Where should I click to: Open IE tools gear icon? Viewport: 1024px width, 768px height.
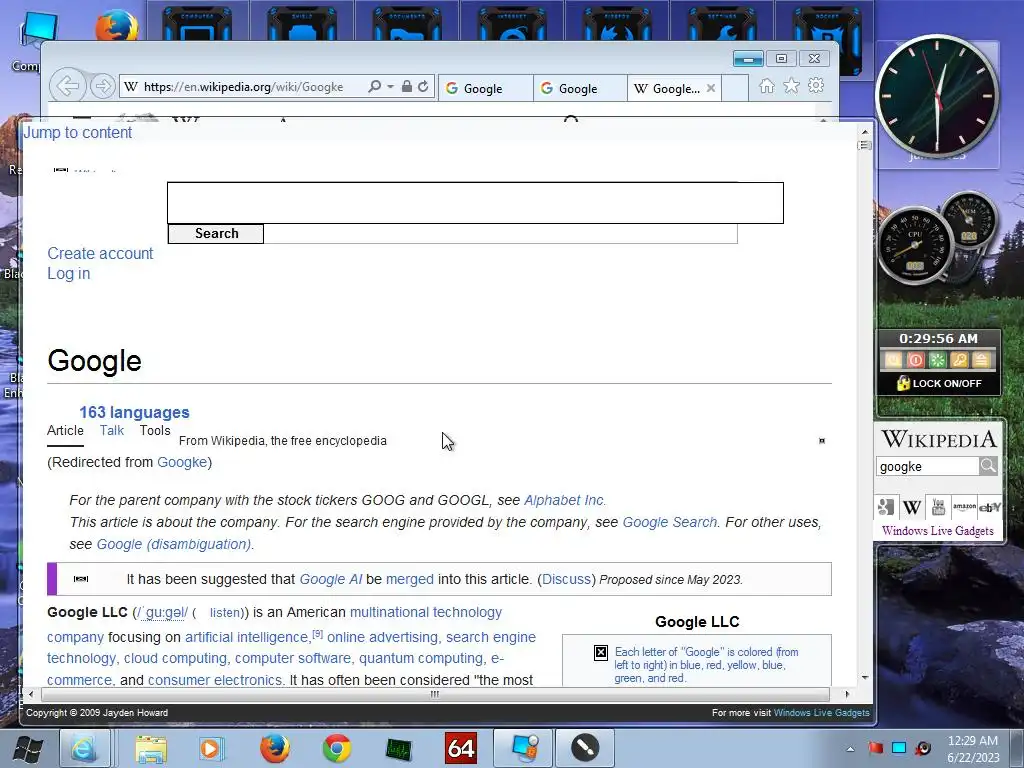[816, 86]
